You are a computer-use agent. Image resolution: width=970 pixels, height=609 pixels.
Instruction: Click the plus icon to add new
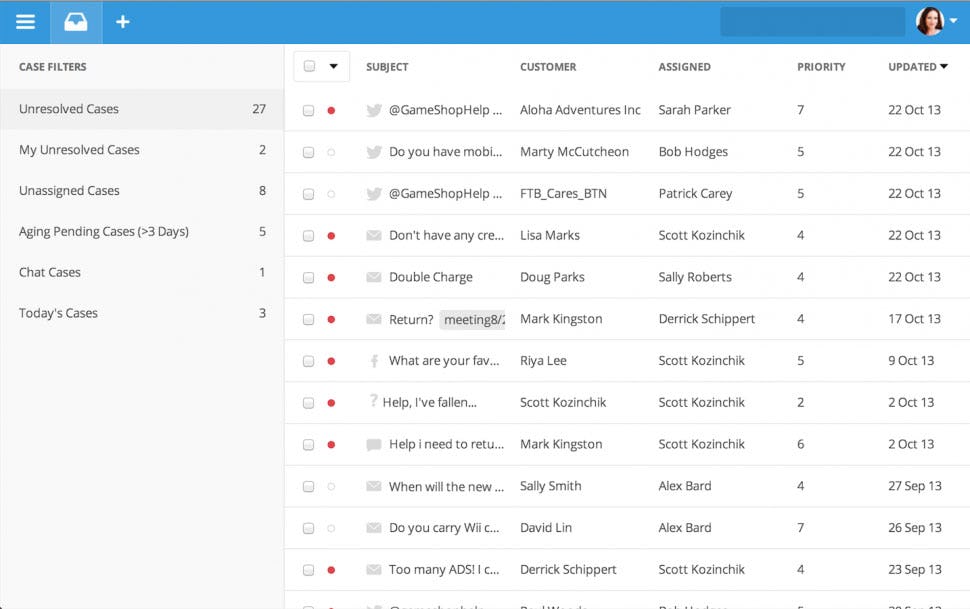(x=123, y=22)
